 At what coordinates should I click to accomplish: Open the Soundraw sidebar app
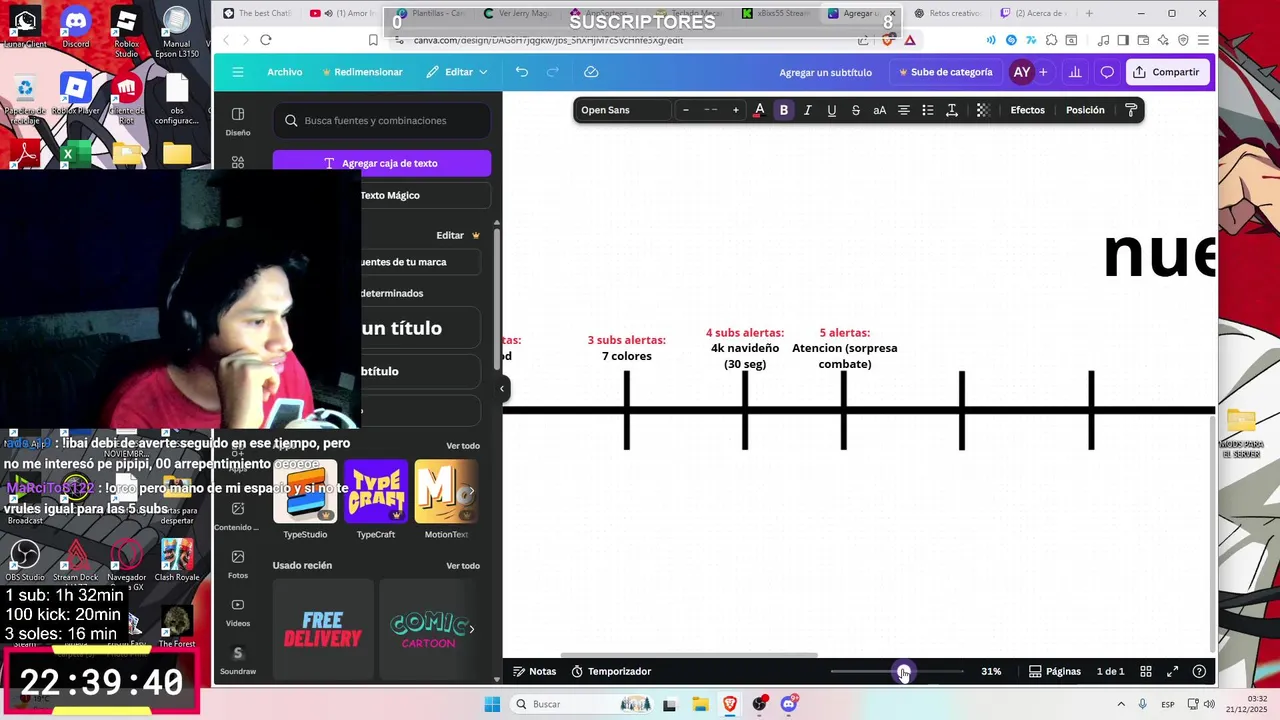(x=238, y=660)
